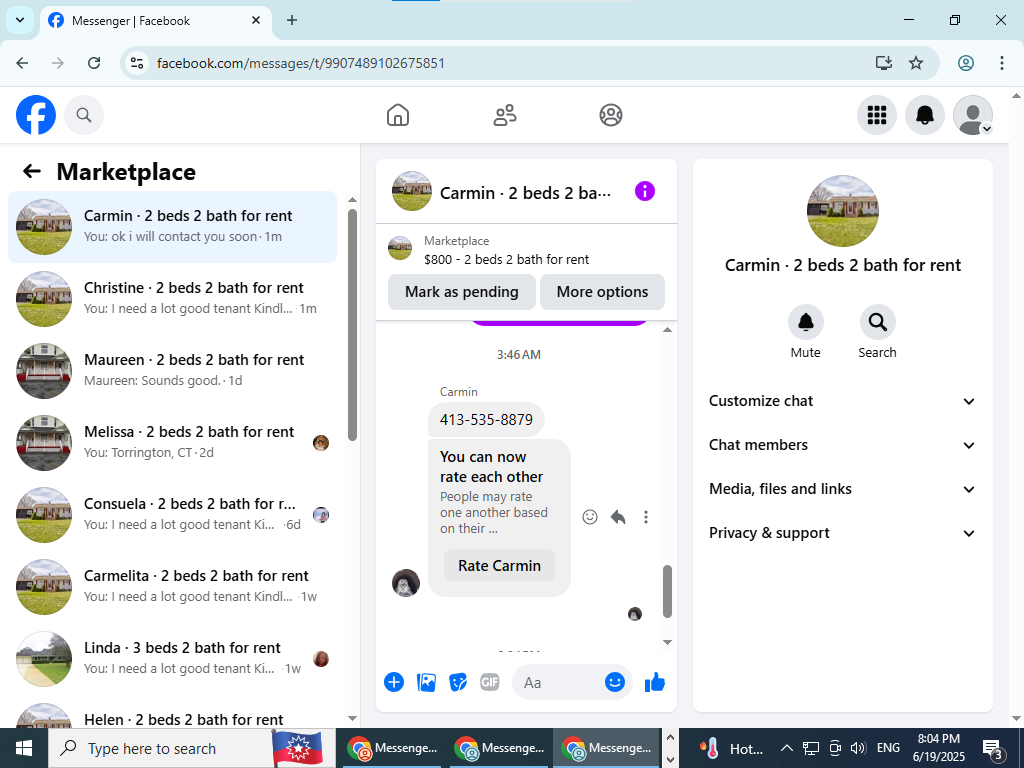The image size is (1024, 768).
Task: Open the Friends icon in top navigation
Action: [x=504, y=115]
